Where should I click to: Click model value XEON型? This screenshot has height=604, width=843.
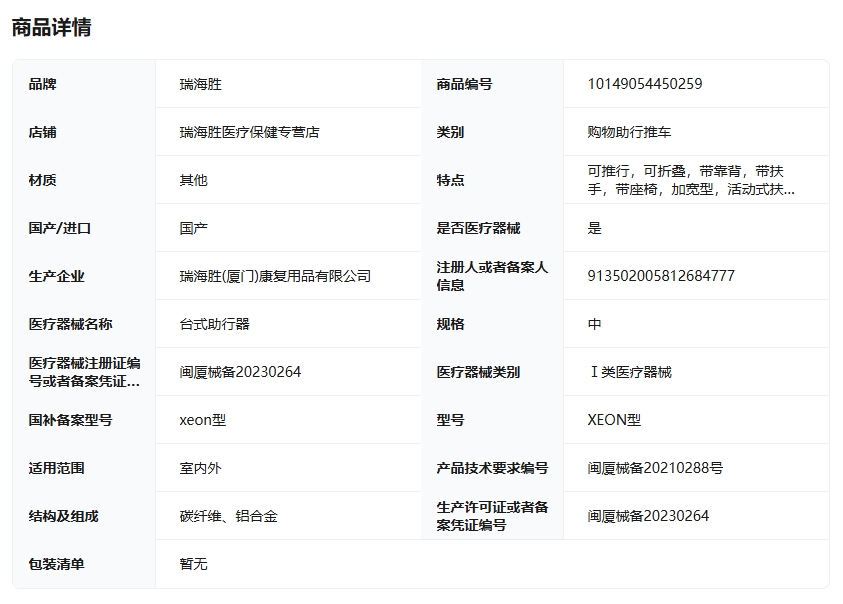pos(614,420)
